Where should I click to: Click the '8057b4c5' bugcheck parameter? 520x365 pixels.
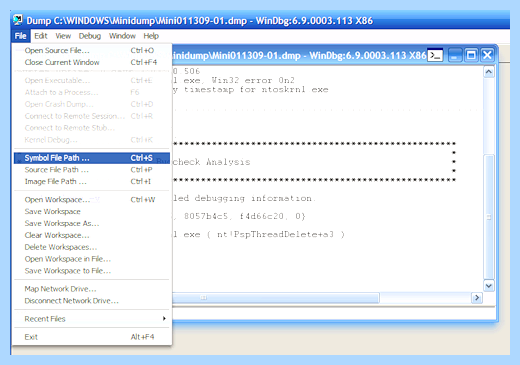tap(206, 216)
